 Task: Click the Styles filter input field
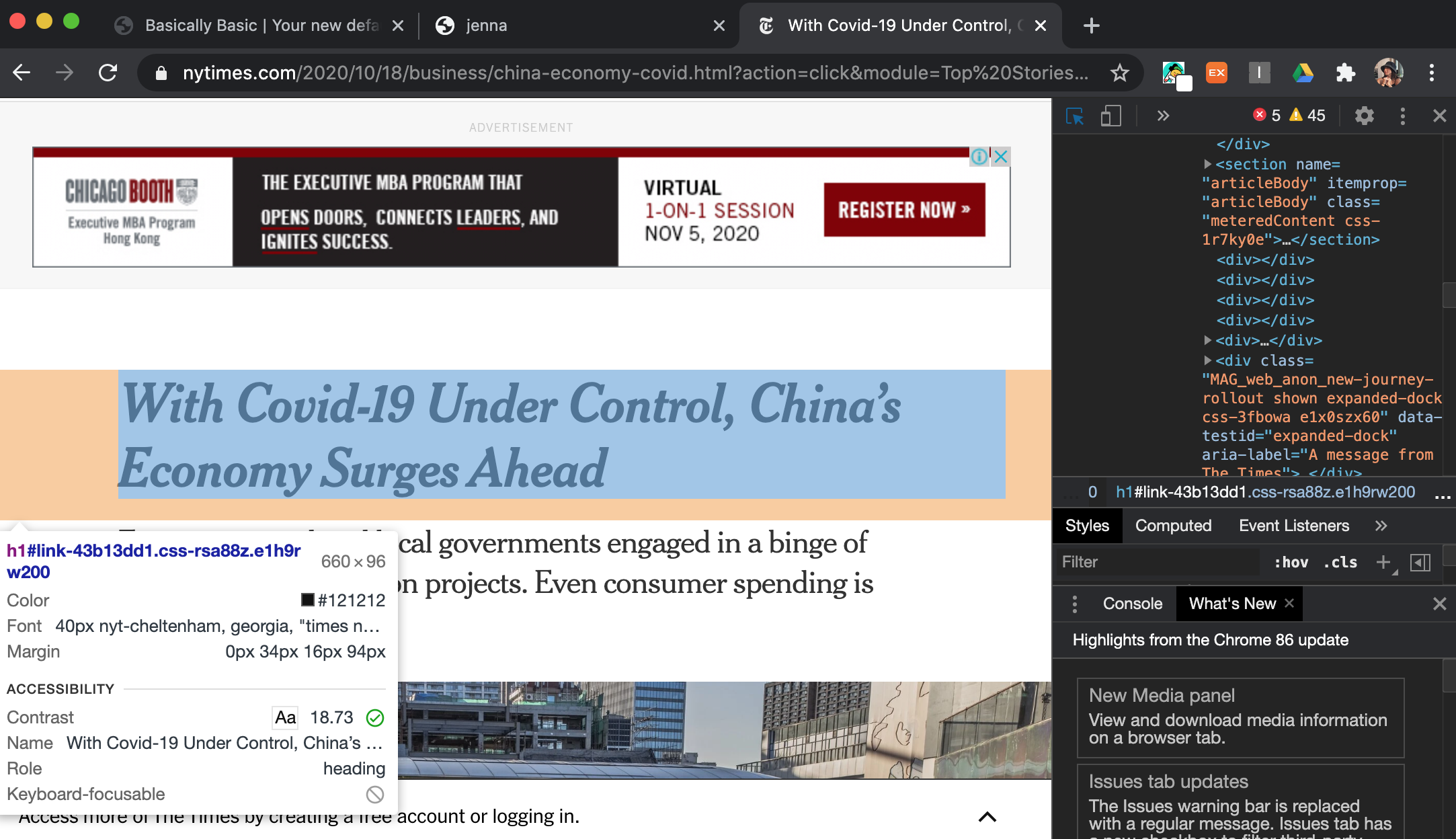[x=1156, y=562]
